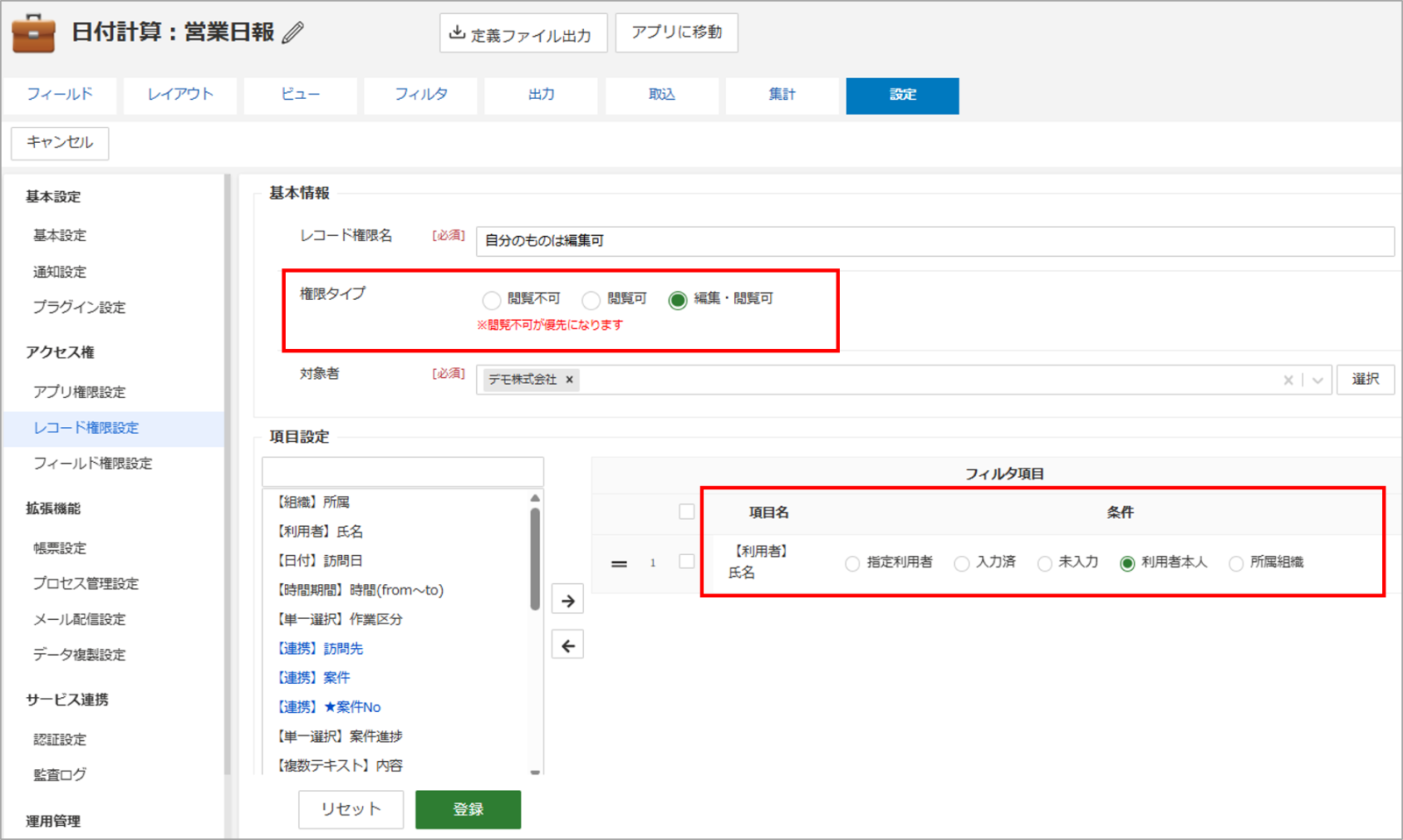Open フィールド権限設定 in the sidebar
Viewport: 1403px width, 840px height.
click(x=93, y=463)
